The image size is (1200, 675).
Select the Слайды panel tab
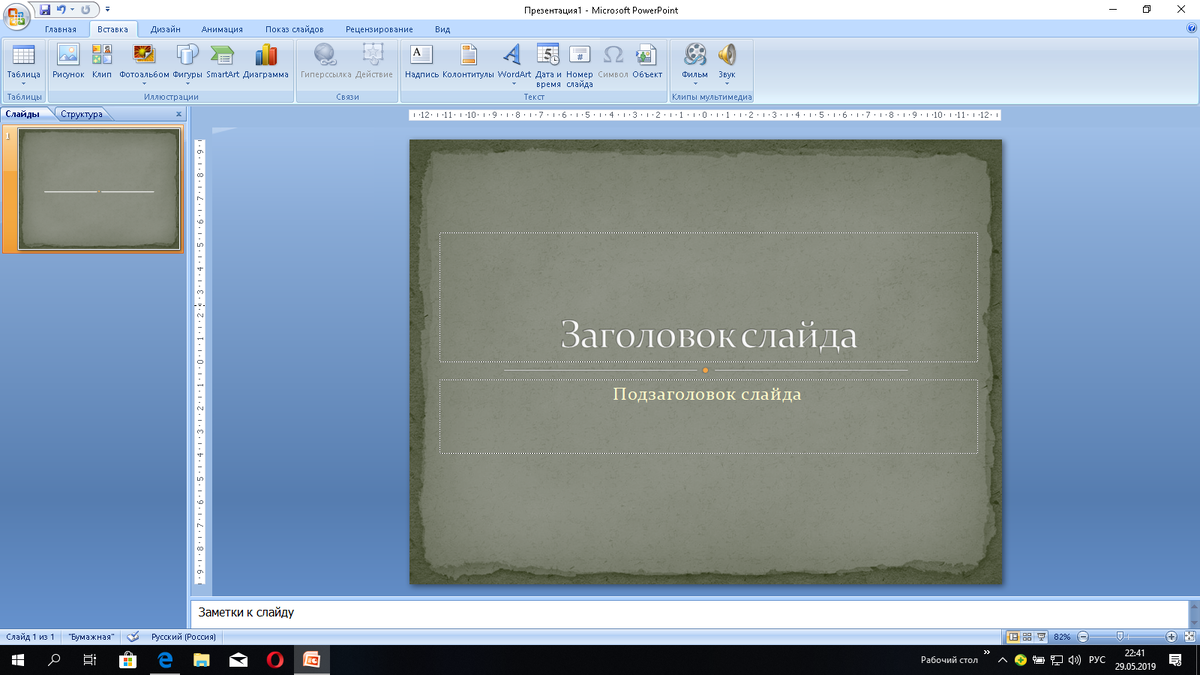coord(22,114)
